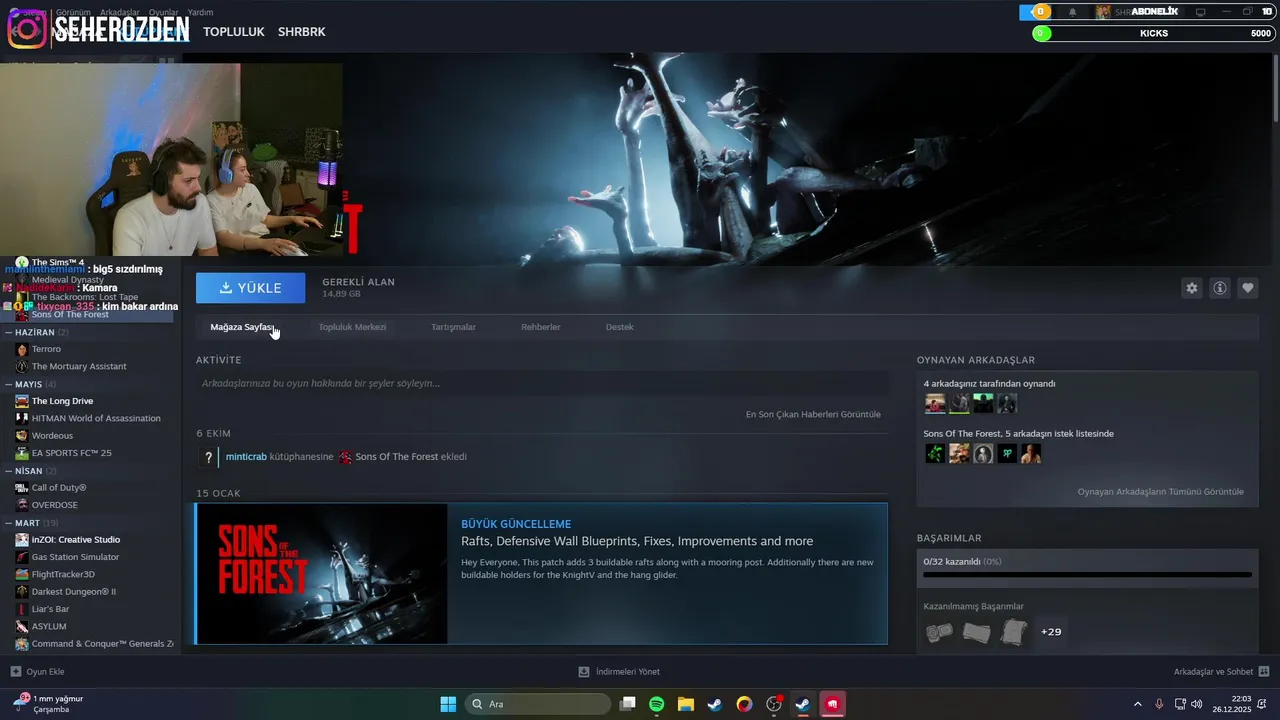The image size is (1280, 720).
Task: Click the weather widget showing 1 mm yağmur
Action: point(48,704)
